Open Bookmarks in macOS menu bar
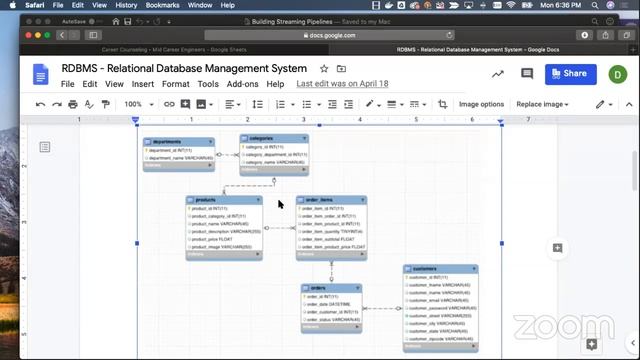 pos(162,5)
